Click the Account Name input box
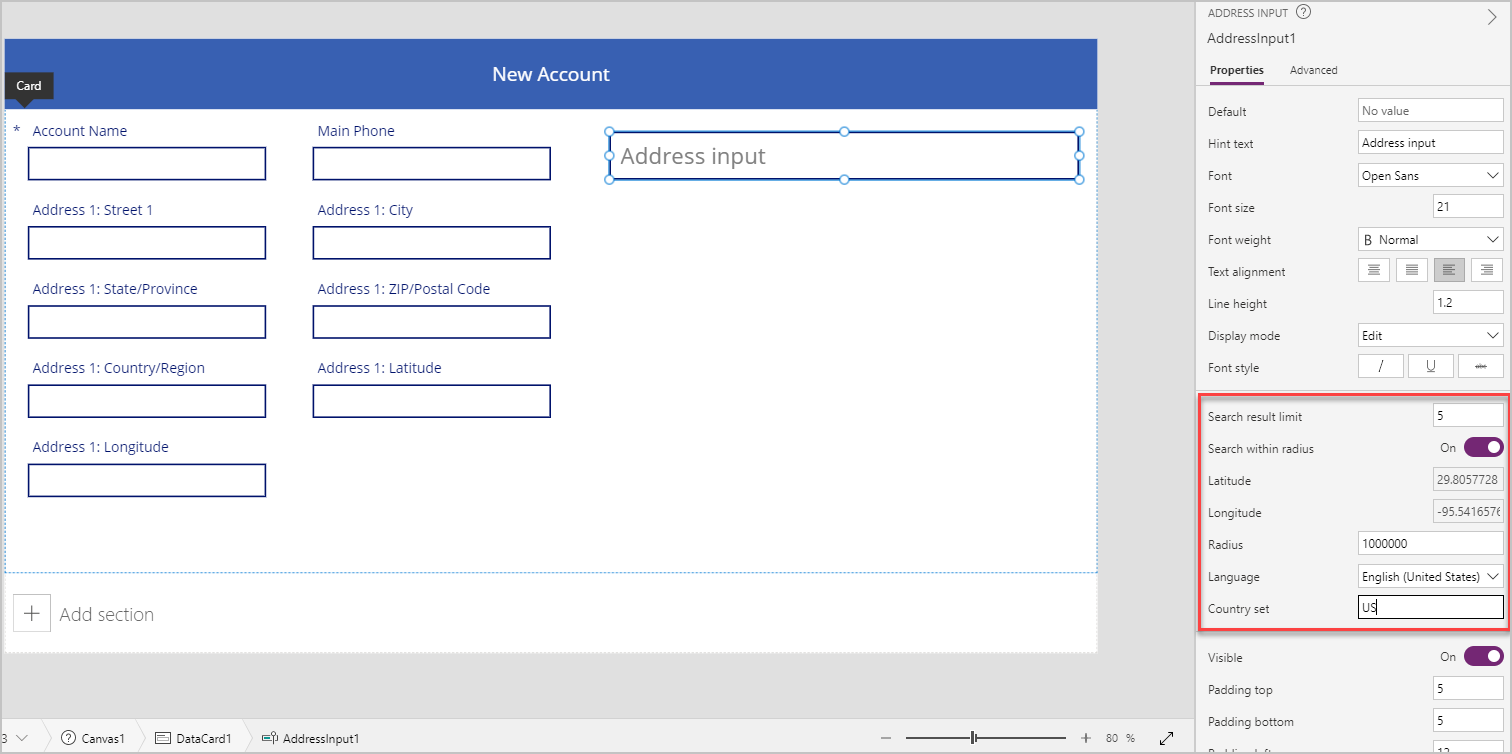This screenshot has height=754, width=1512. point(147,164)
